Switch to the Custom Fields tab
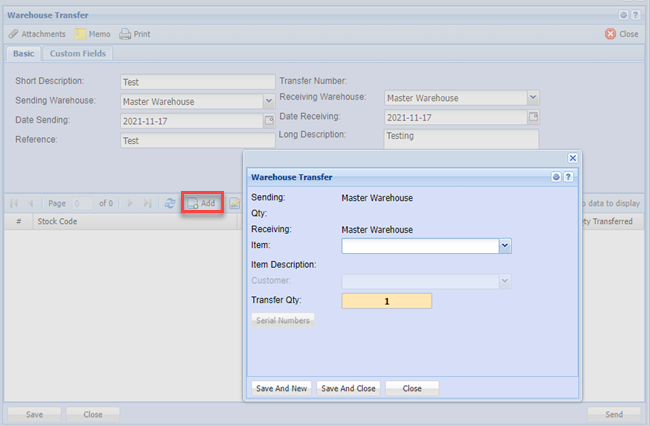Viewport: 650px width, 426px height. [x=80, y=54]
